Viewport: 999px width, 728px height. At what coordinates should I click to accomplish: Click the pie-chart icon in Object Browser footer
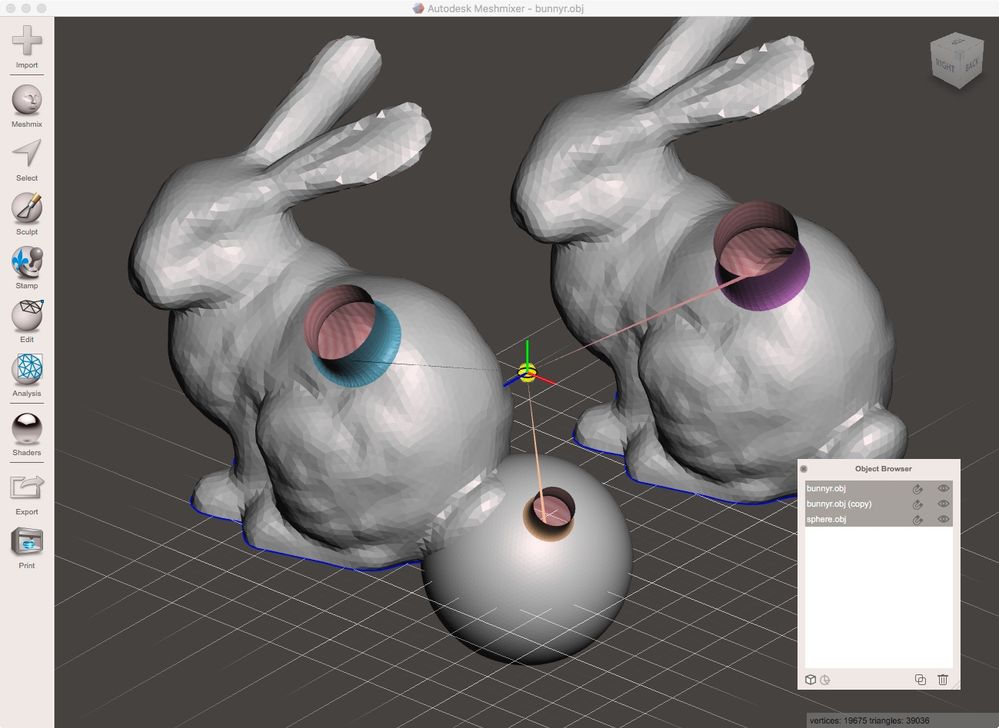pos(825,680)
